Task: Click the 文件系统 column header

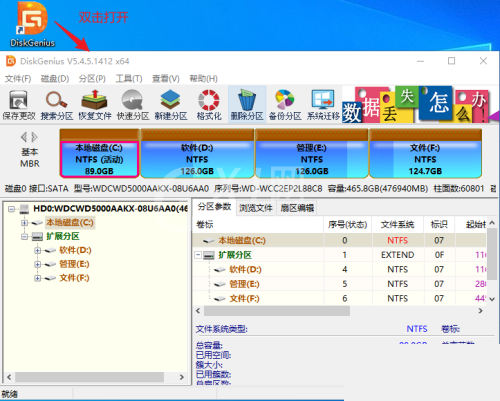Action: coord(397,225)
